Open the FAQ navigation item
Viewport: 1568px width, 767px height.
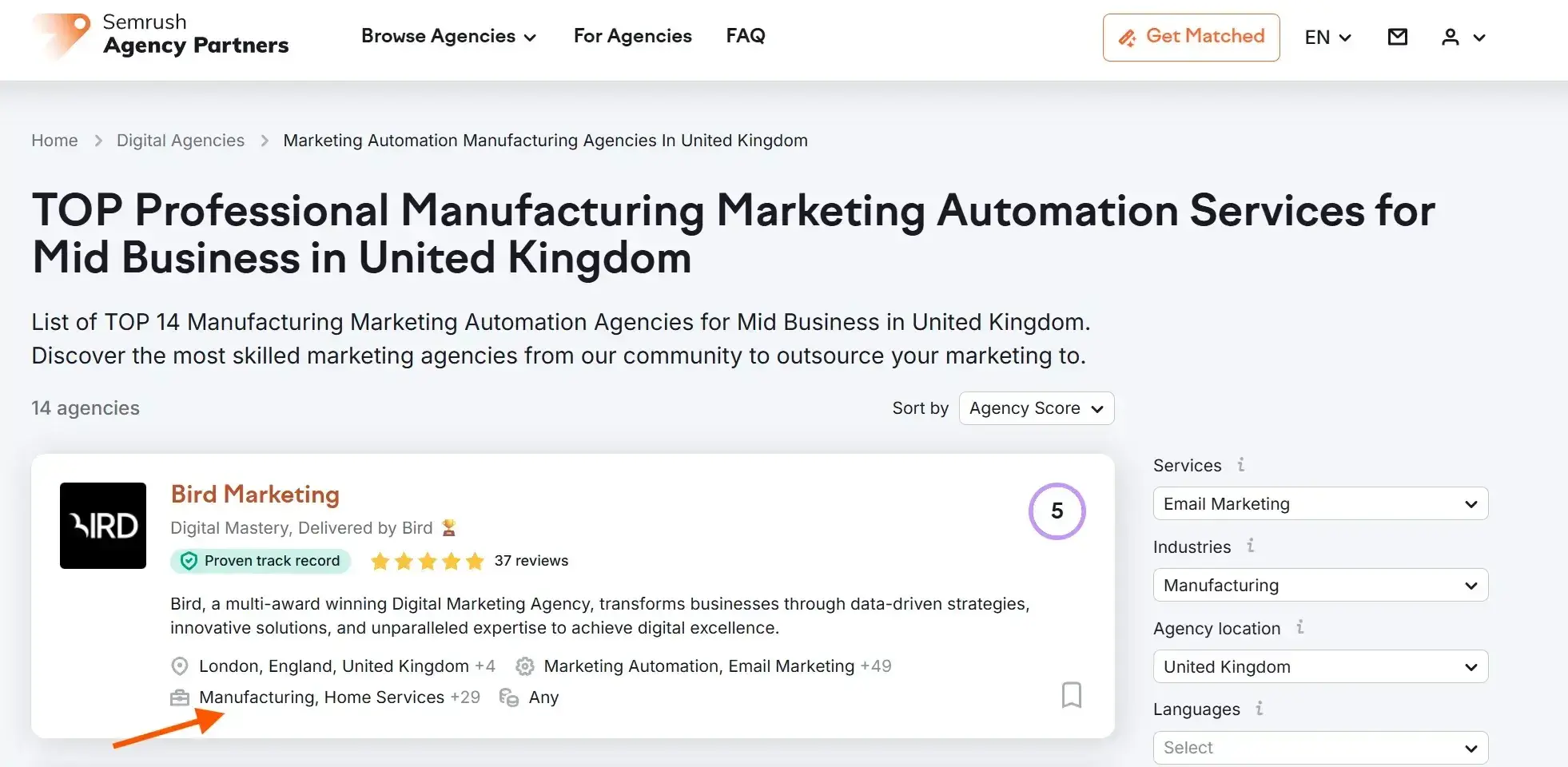745,36
